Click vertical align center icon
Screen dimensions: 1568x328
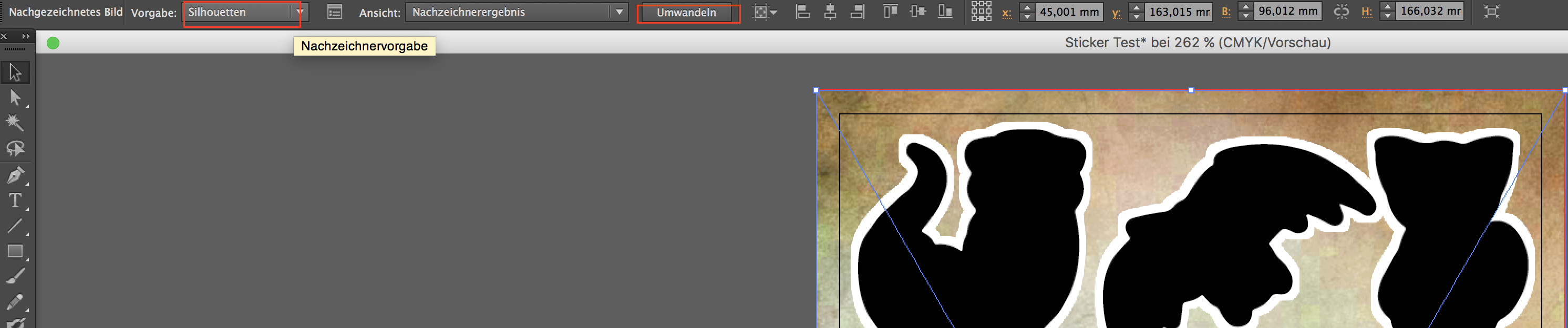click(917, 11)
